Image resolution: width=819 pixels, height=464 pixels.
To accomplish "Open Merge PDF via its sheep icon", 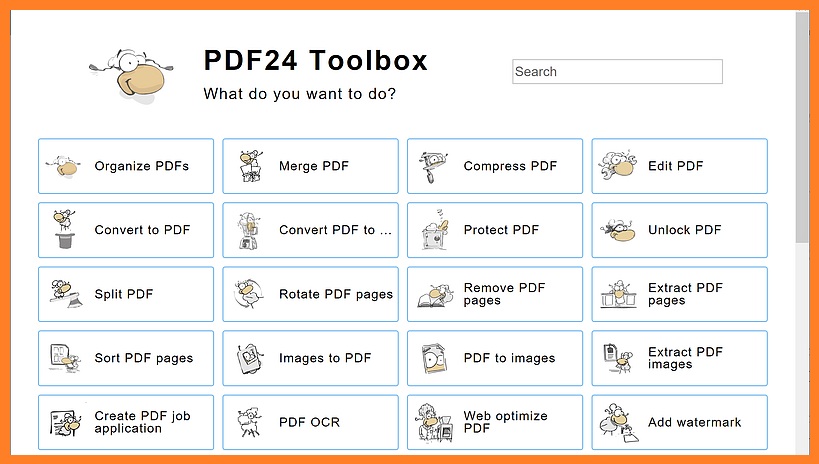I will [x=251, y=166].
